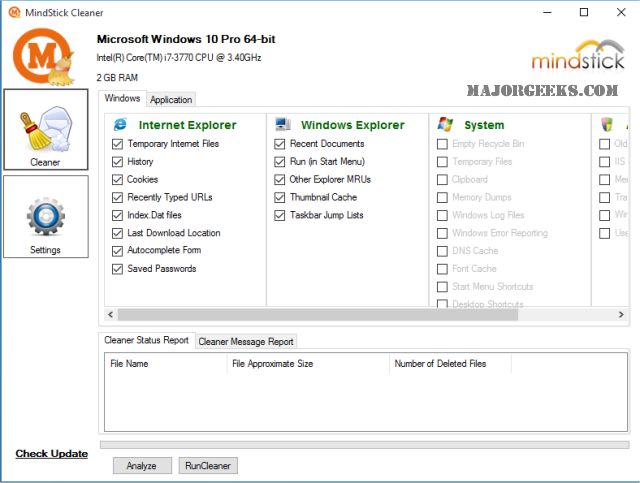The height and width of the screenshot is (483, 640).
Task: Check the DNS Cache checkbox
Action: click(x=442, y=251)
